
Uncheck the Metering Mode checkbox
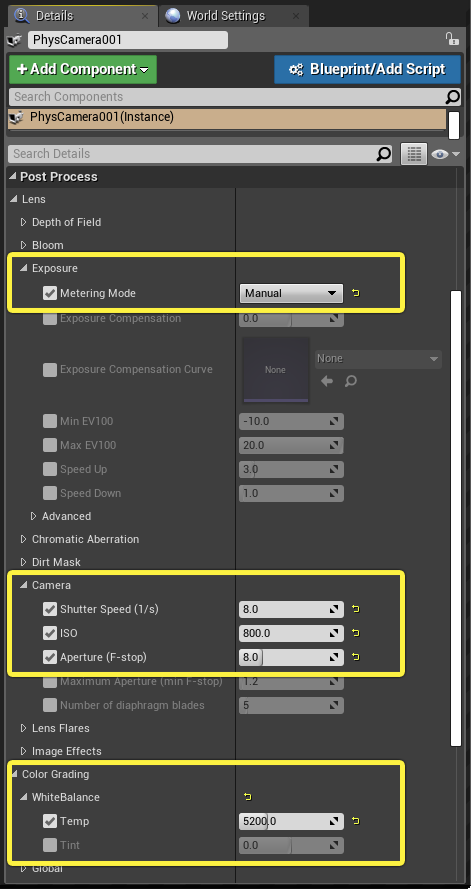50,293
